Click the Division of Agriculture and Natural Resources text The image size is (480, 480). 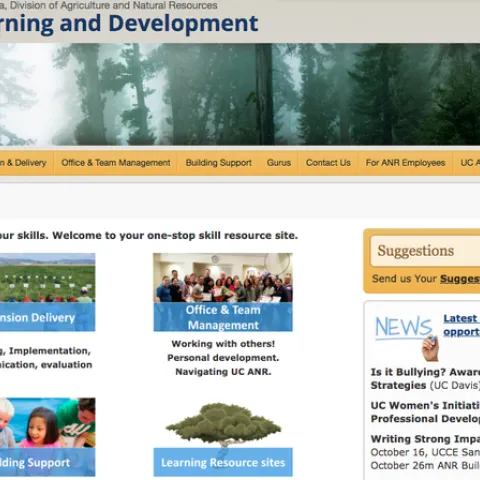click(x=109, y=5)
